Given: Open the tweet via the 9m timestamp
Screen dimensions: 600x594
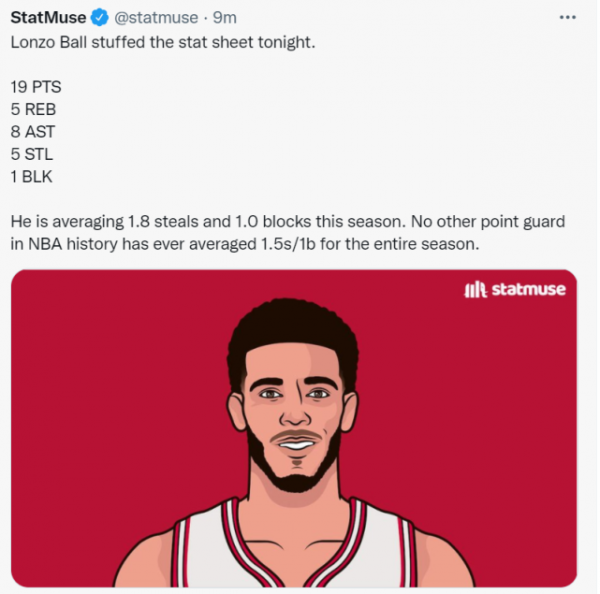Looking at the screenshot, I should click(x=225, y=18).
